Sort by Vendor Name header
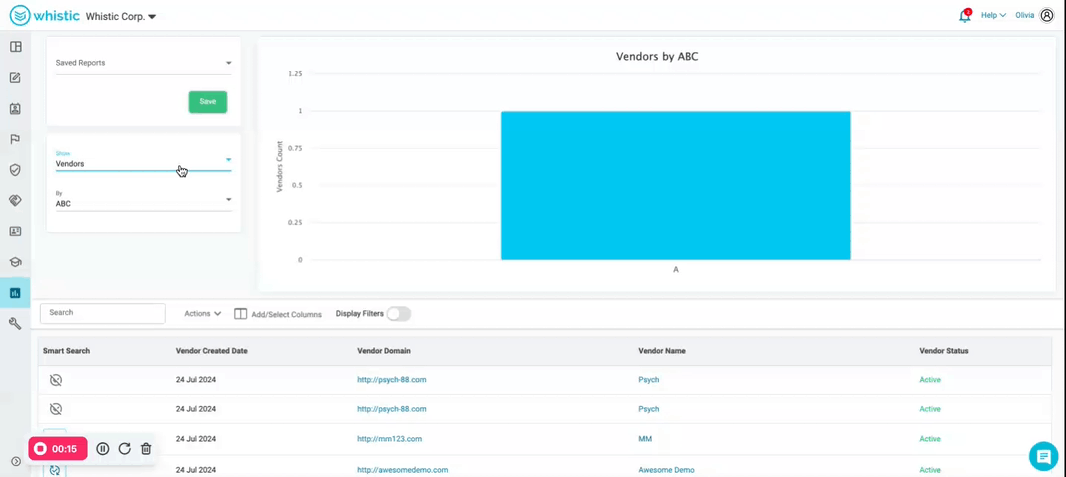Image resolution: width=1066 pixels, height=477 pixels. tap(662, 351)
